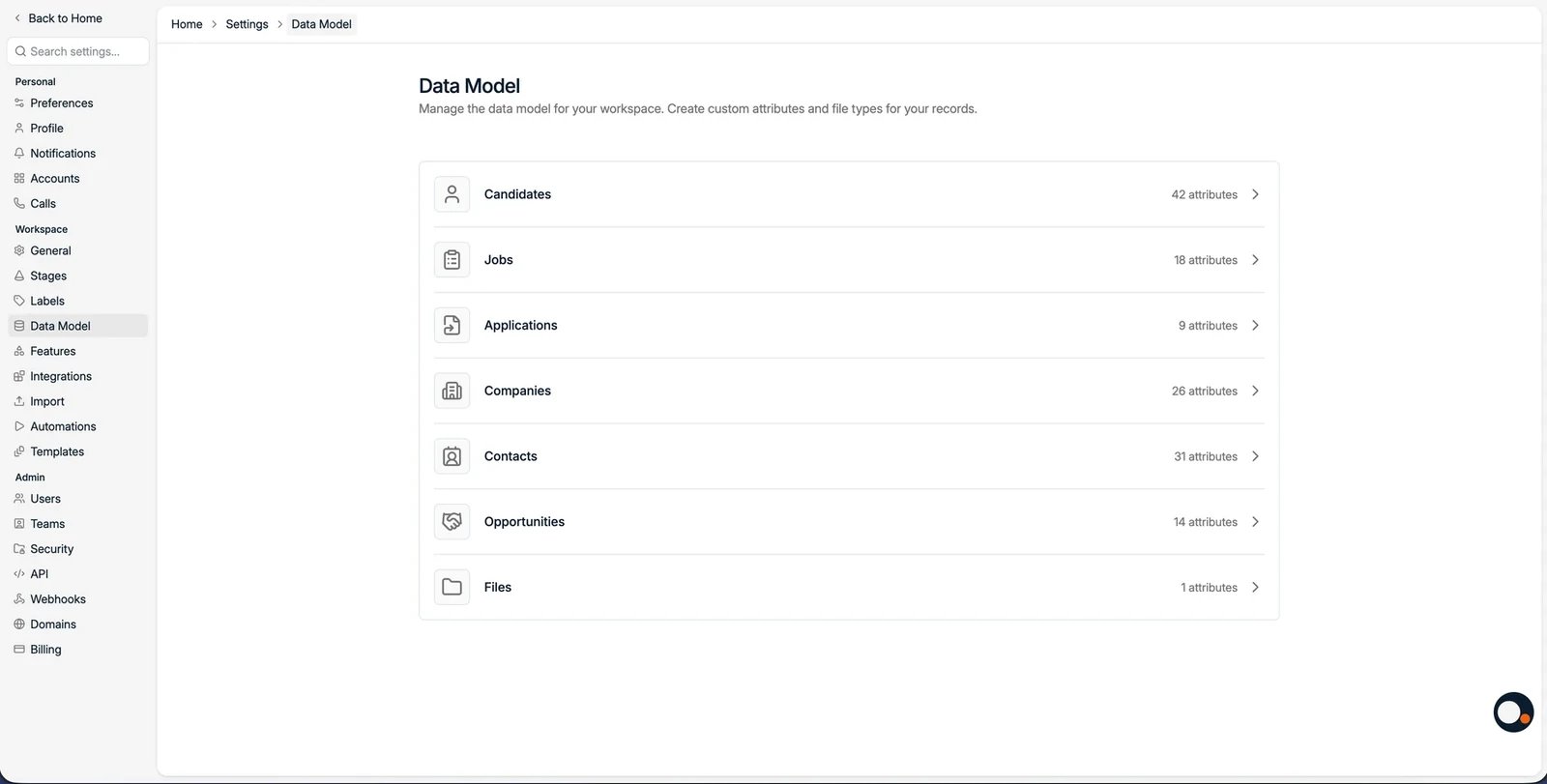Click Settings in the breadcrumb
The width and height of the screenshot is (1547, 784).
(x=247, y=24)
